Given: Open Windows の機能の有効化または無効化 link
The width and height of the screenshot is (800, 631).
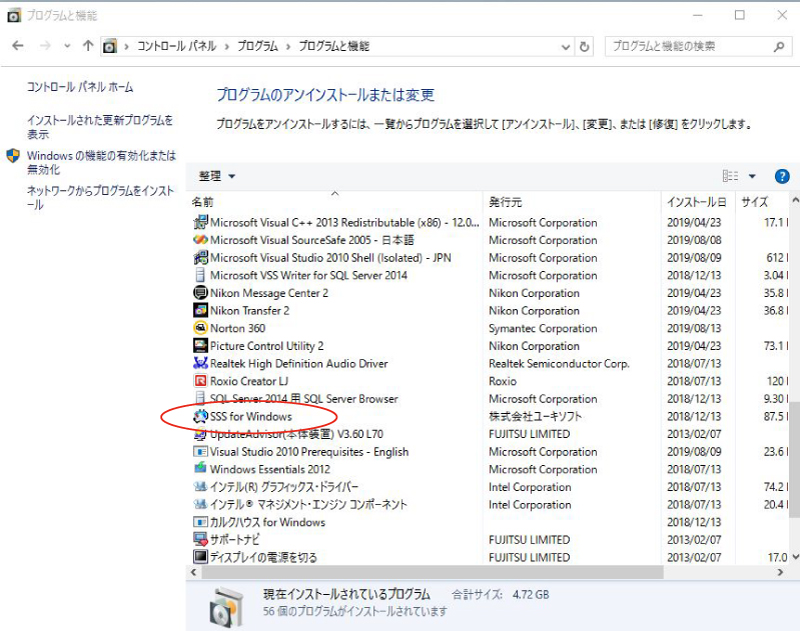Looking at the screenshot, I should [x=100, y=162].
